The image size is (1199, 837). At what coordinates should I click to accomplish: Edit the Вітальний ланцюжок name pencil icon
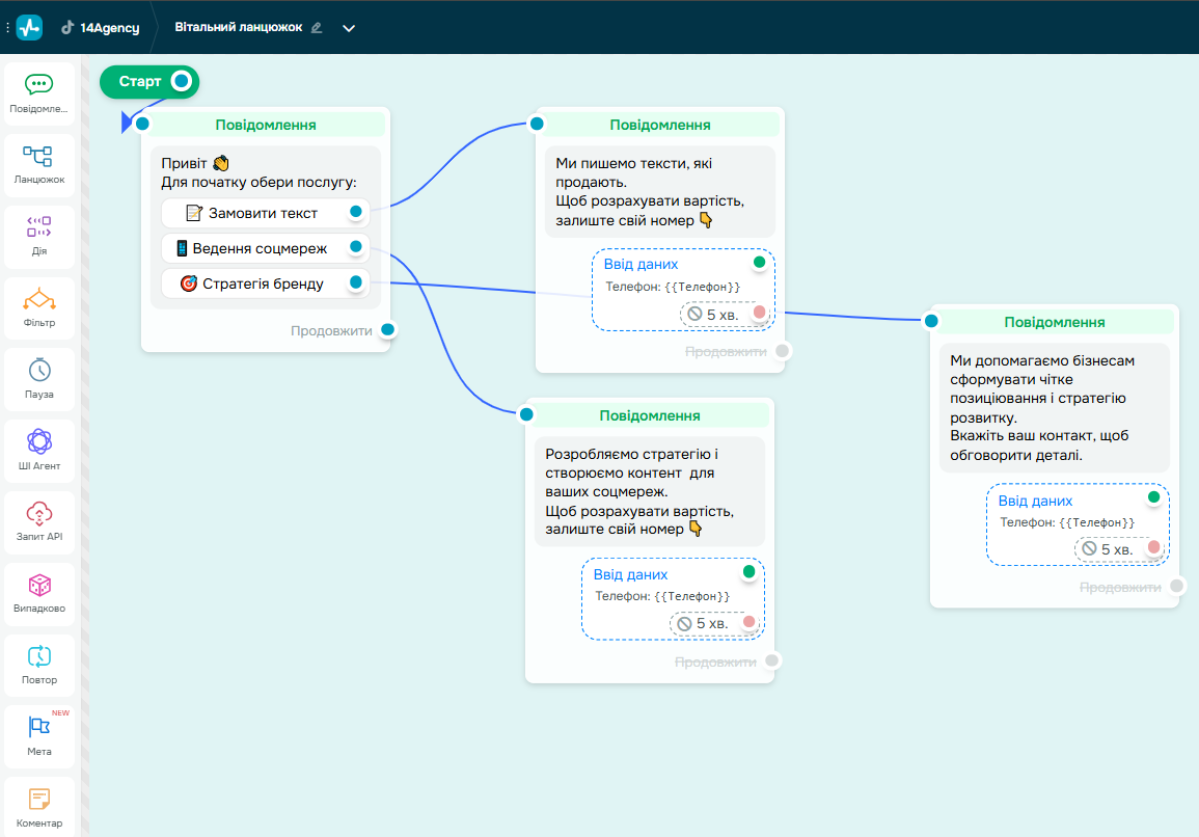click(317, 28)
